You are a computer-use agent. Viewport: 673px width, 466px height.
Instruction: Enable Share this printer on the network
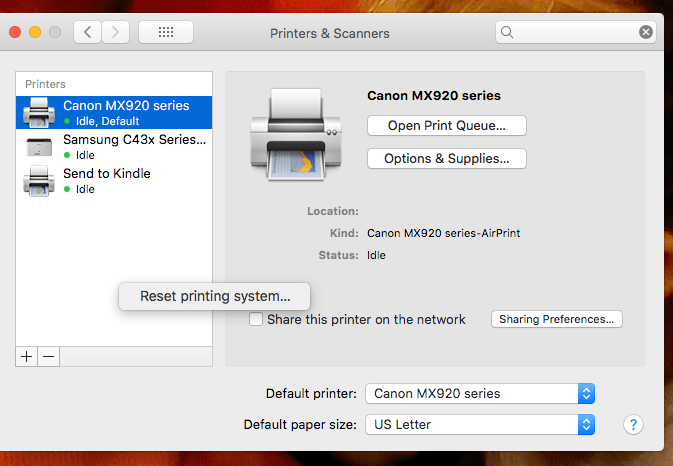point(257,320)
